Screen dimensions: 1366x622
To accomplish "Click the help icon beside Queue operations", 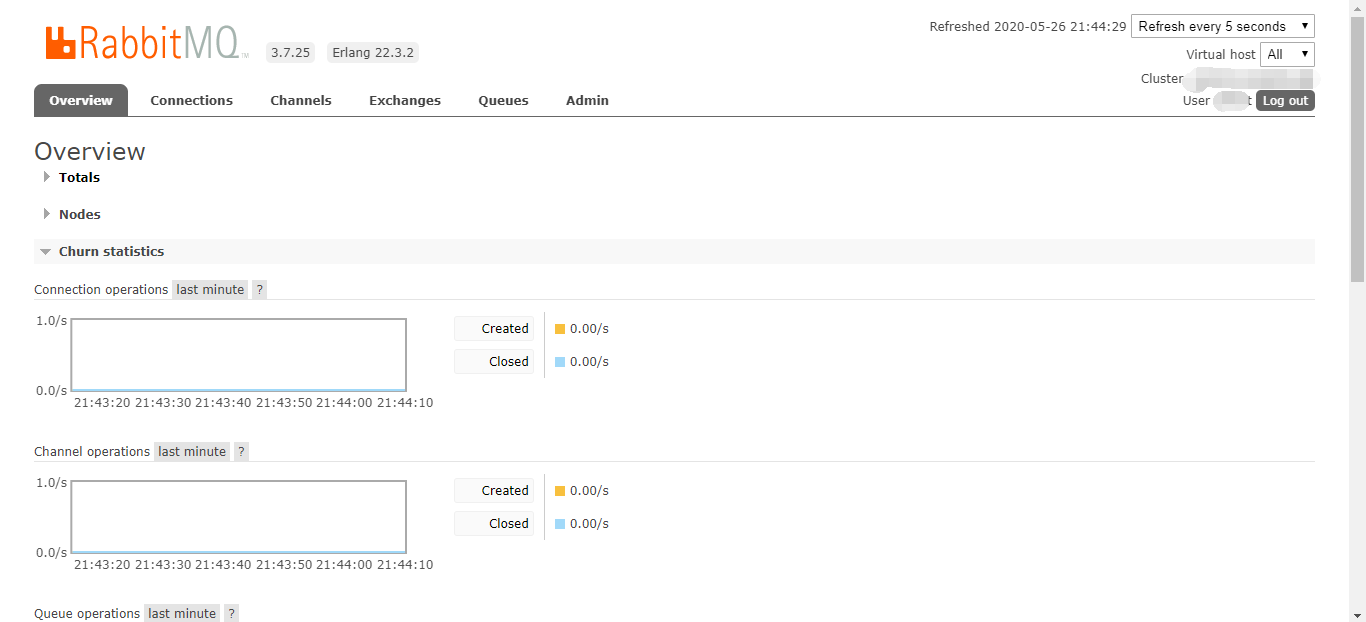I will click(x=231, y=613).
